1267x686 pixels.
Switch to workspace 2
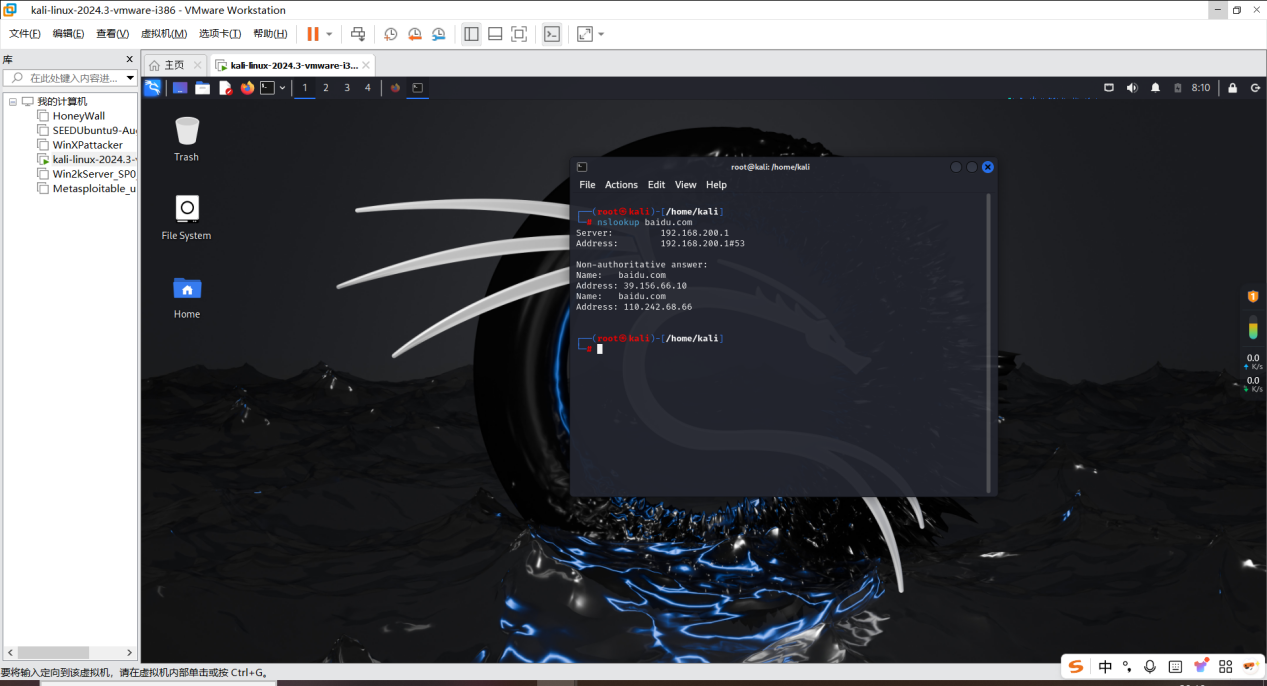326,88
